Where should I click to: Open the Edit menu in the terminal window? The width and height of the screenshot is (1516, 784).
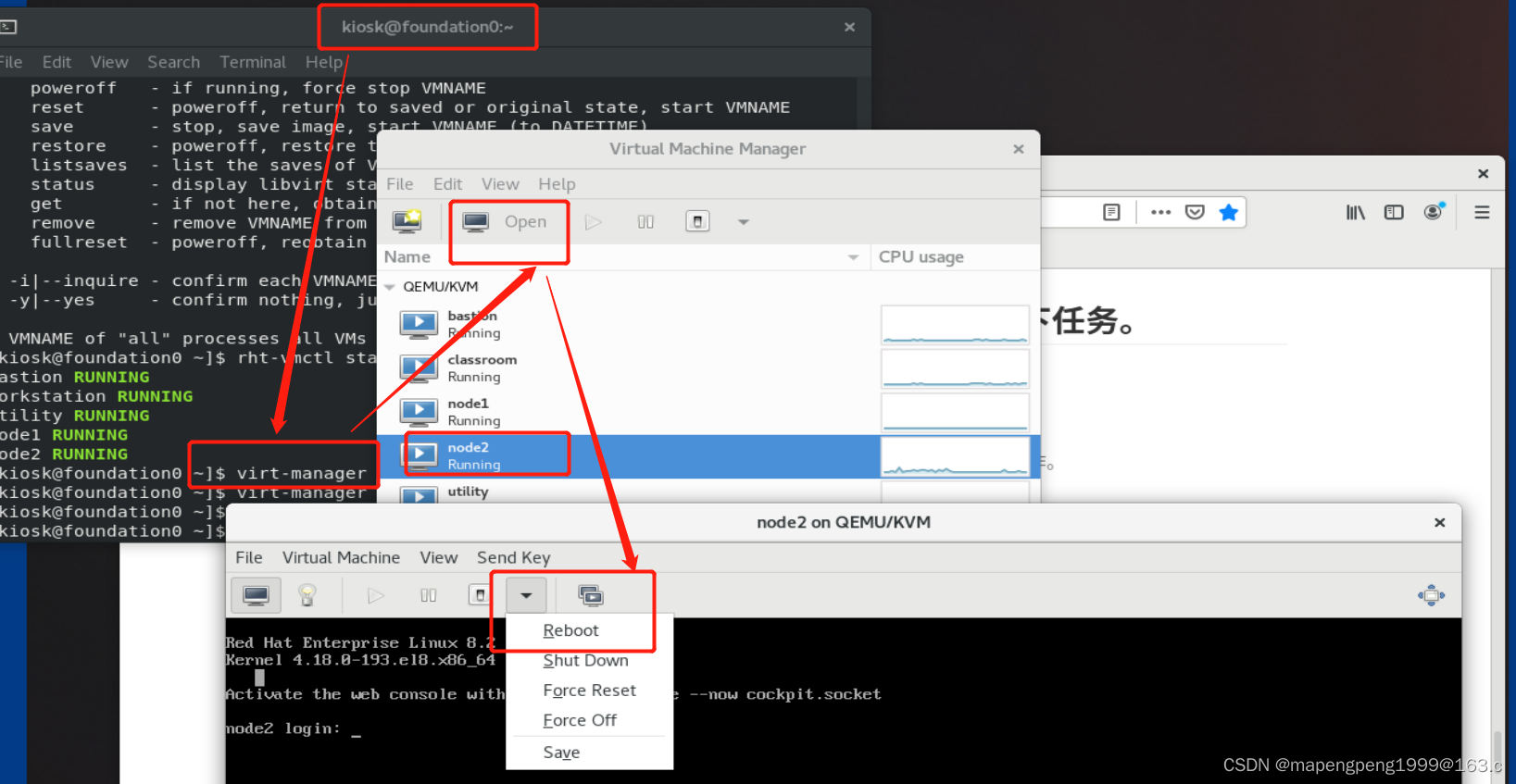point(56,62)
